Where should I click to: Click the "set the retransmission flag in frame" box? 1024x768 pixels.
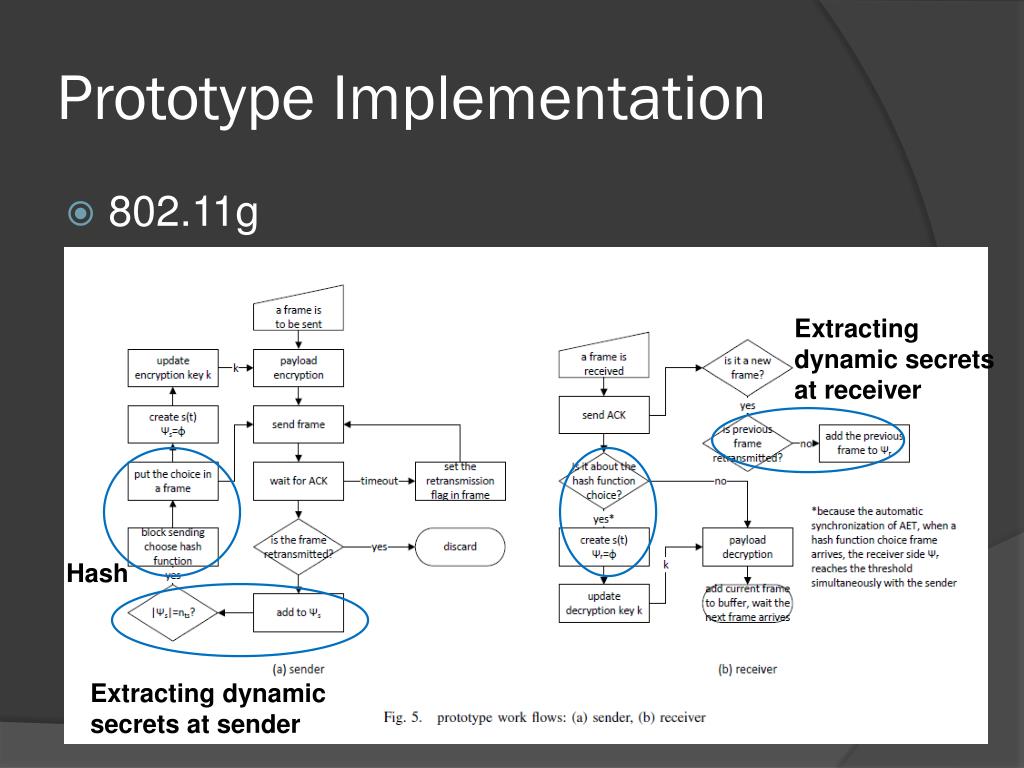point(460,481)
